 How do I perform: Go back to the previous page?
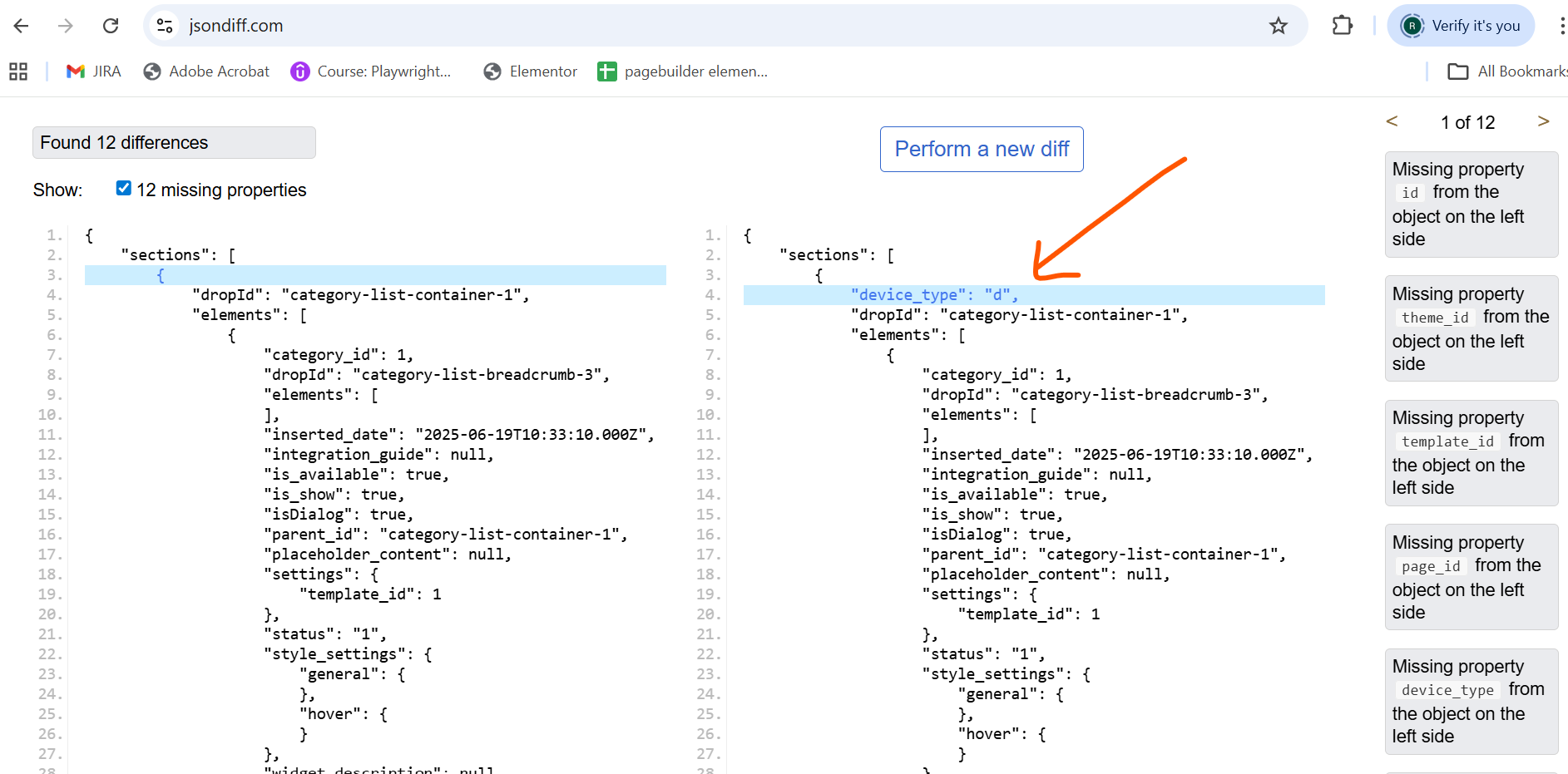[x=22, y=26]
